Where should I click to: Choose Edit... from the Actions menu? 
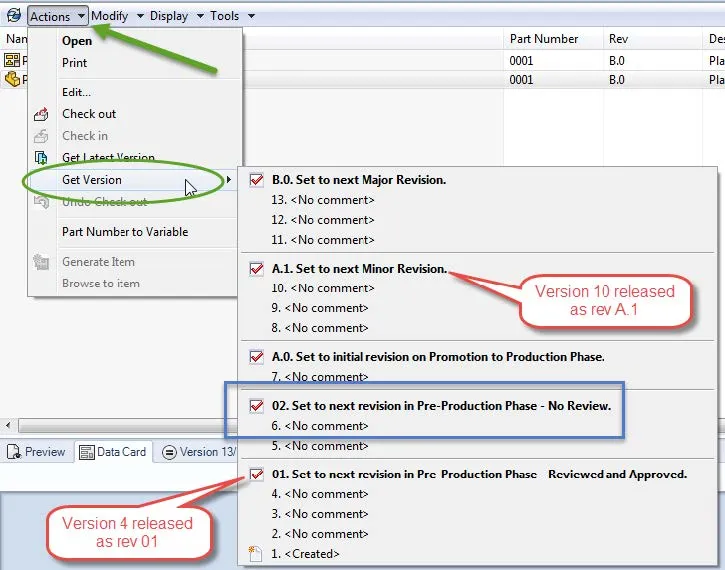tap(76, 92)
